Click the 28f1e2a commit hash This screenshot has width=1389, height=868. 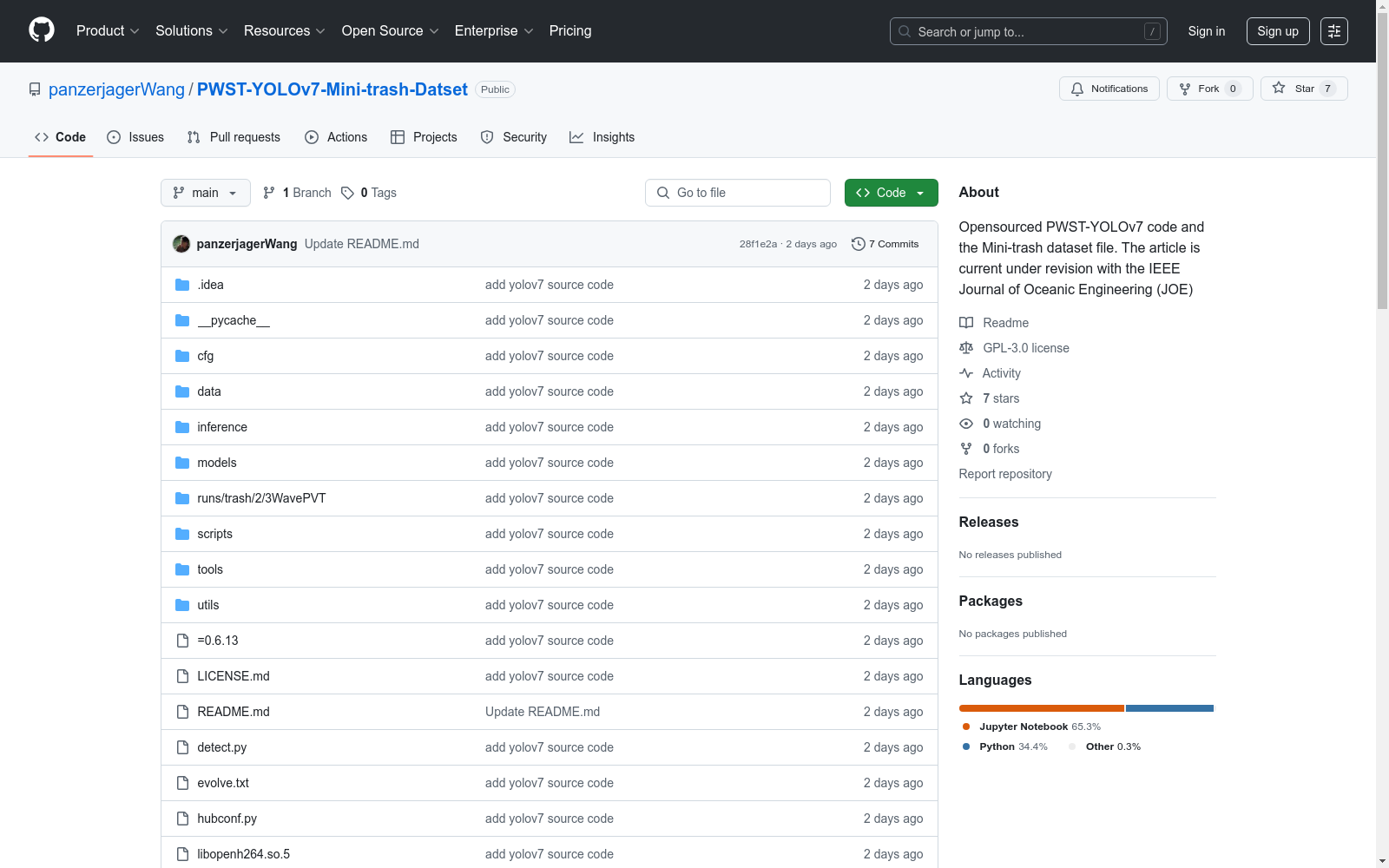[x=758, y=244]
